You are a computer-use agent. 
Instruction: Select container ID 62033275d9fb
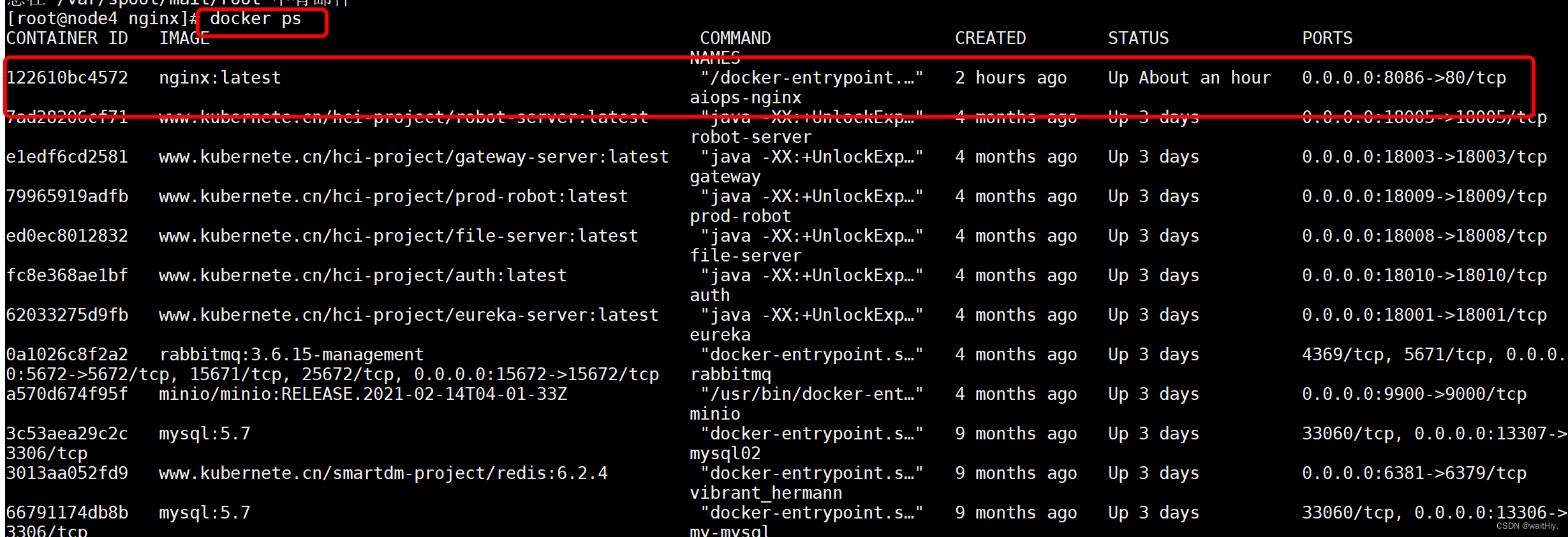coord(67,315)
